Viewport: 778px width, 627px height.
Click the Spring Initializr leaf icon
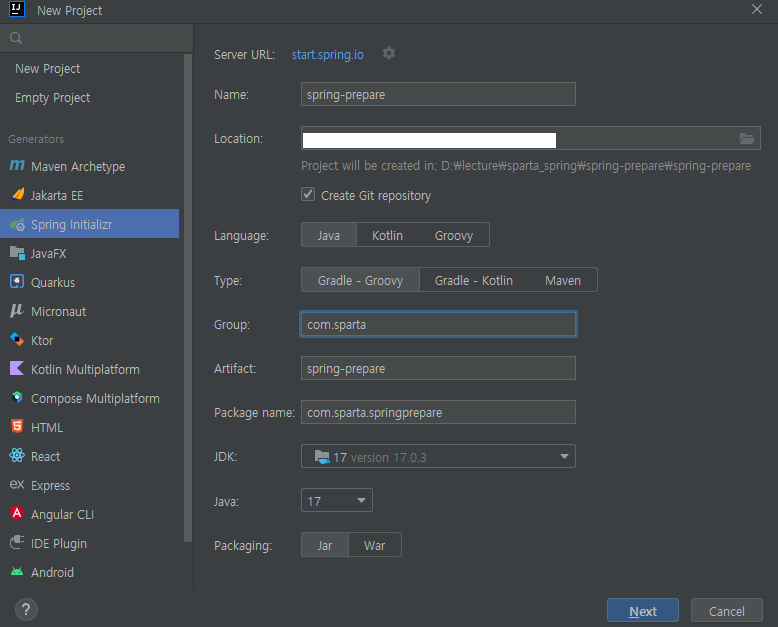(17, 224)
